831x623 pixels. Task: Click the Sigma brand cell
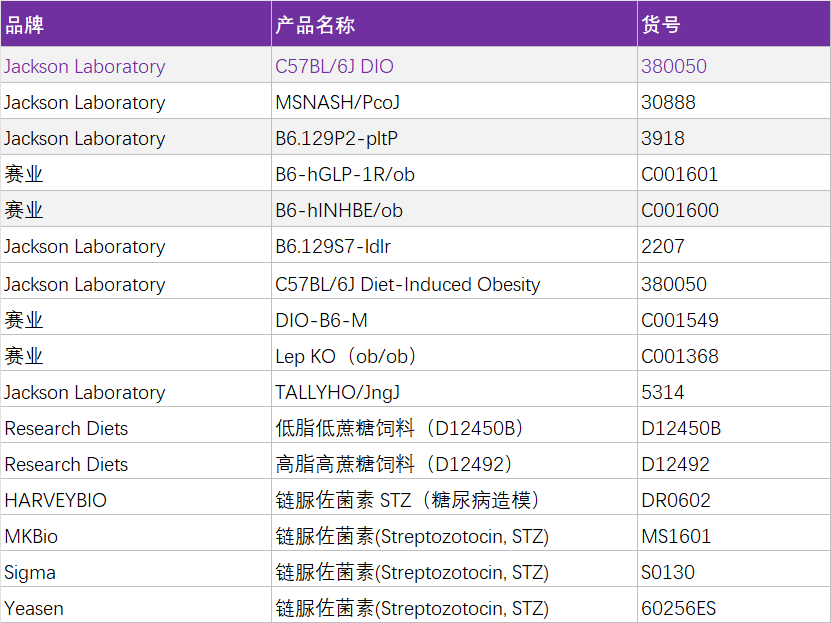tap(136, 569)
